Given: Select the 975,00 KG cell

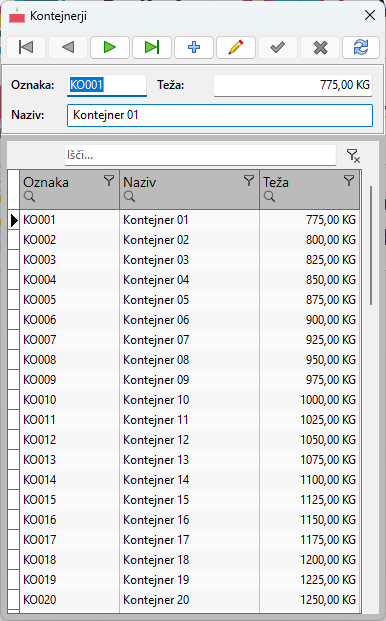Looking at the screenshot, I should pyautogui.click(x=310, y=380).
